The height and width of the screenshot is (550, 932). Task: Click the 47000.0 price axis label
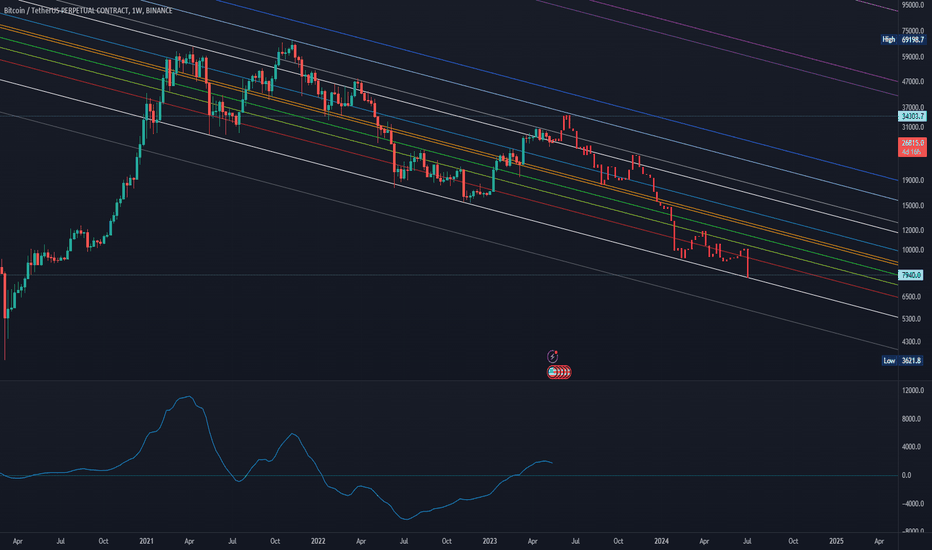[912, 81]
